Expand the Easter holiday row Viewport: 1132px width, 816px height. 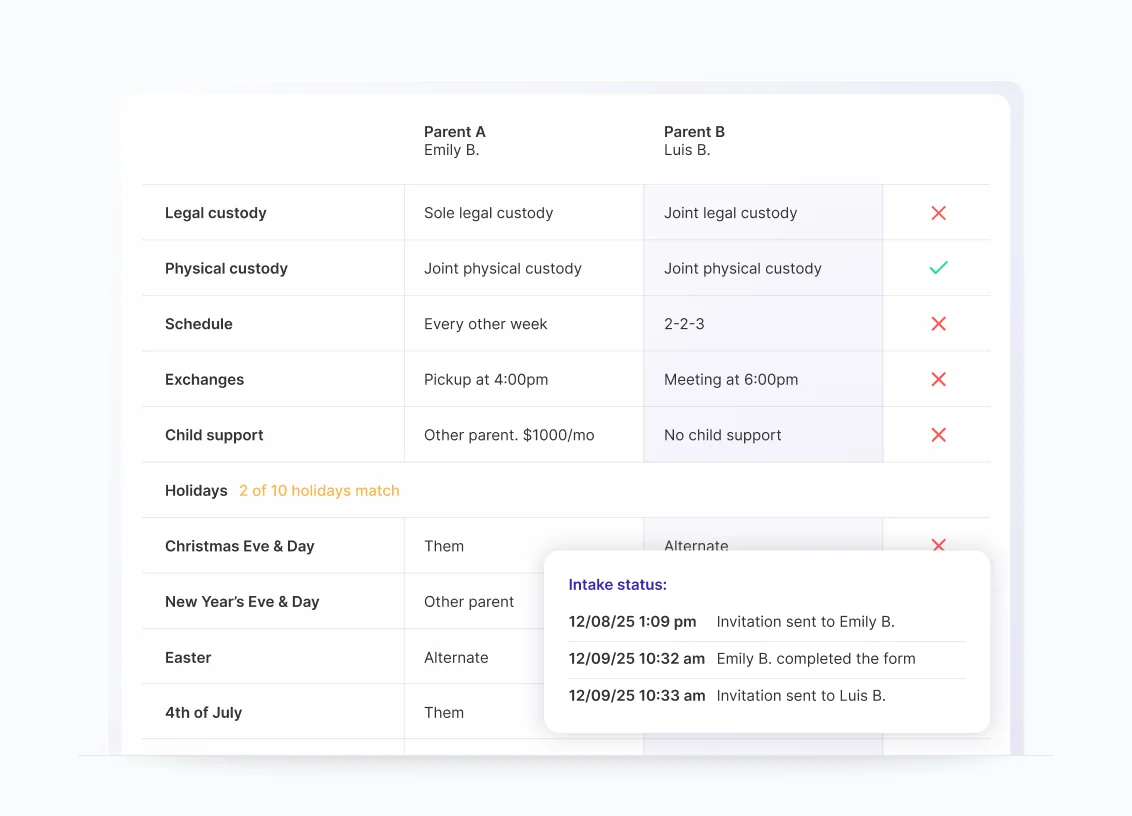(x=188, y=657)
